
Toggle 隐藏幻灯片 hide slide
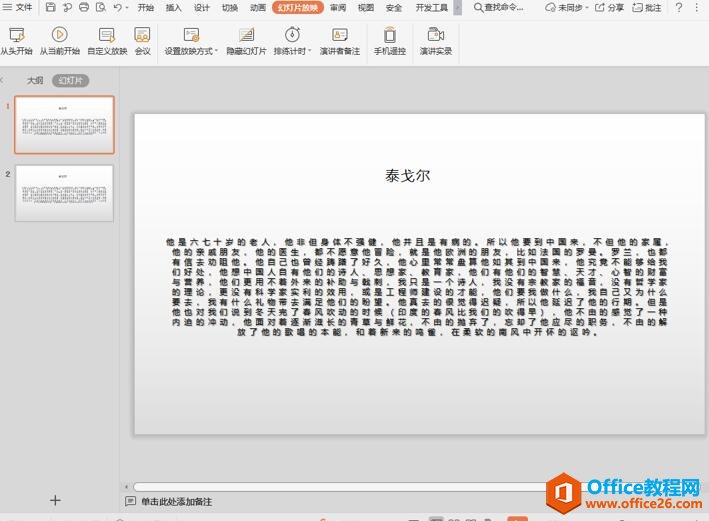click(246, 41)
